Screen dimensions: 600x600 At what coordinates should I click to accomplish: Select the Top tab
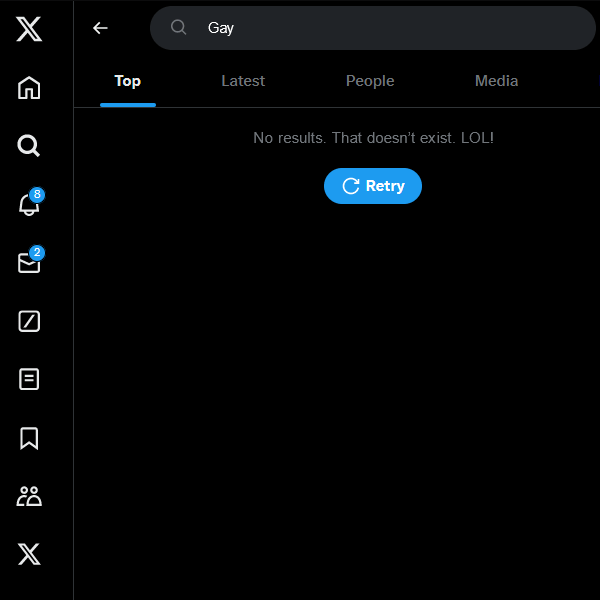[127, 81]
